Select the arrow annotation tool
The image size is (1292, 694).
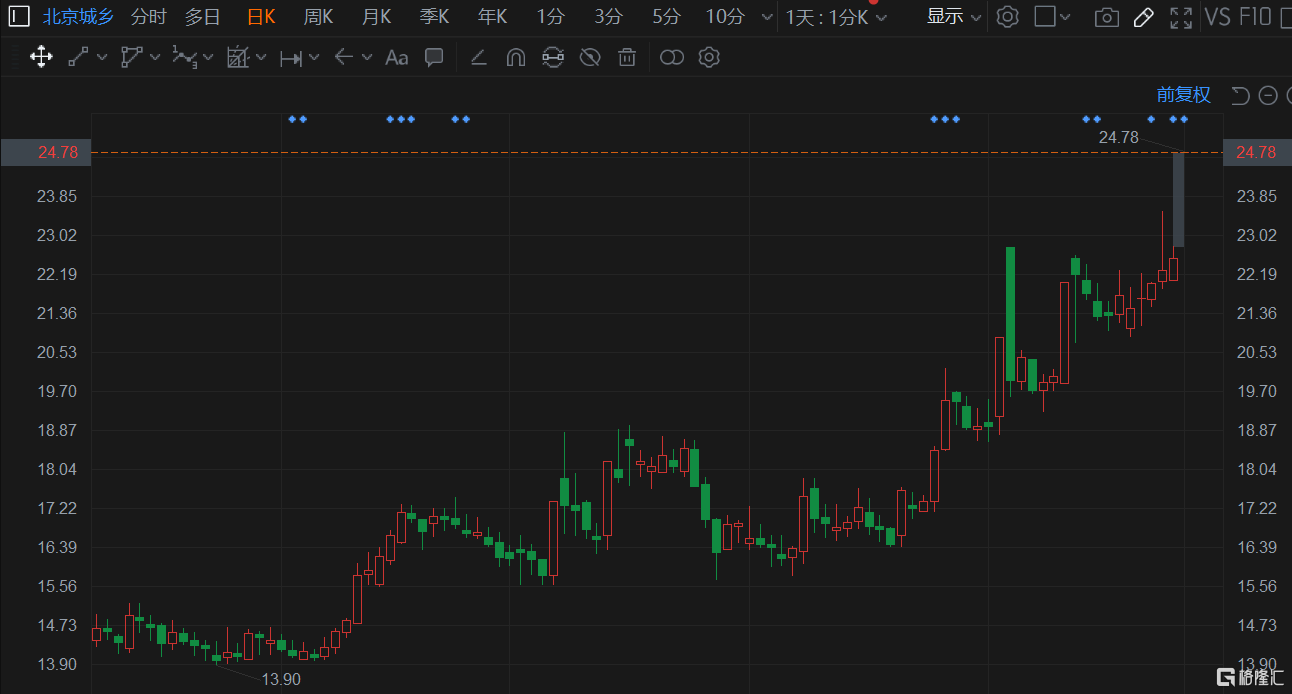tap(344, 57)
